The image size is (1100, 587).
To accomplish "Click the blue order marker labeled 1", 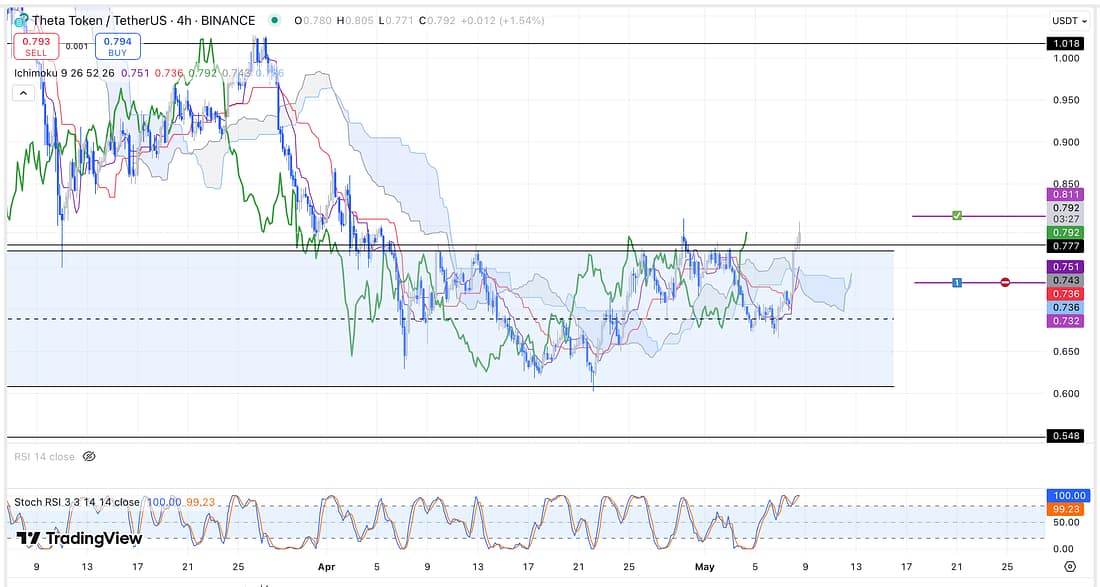I will [x=957, y=283].
